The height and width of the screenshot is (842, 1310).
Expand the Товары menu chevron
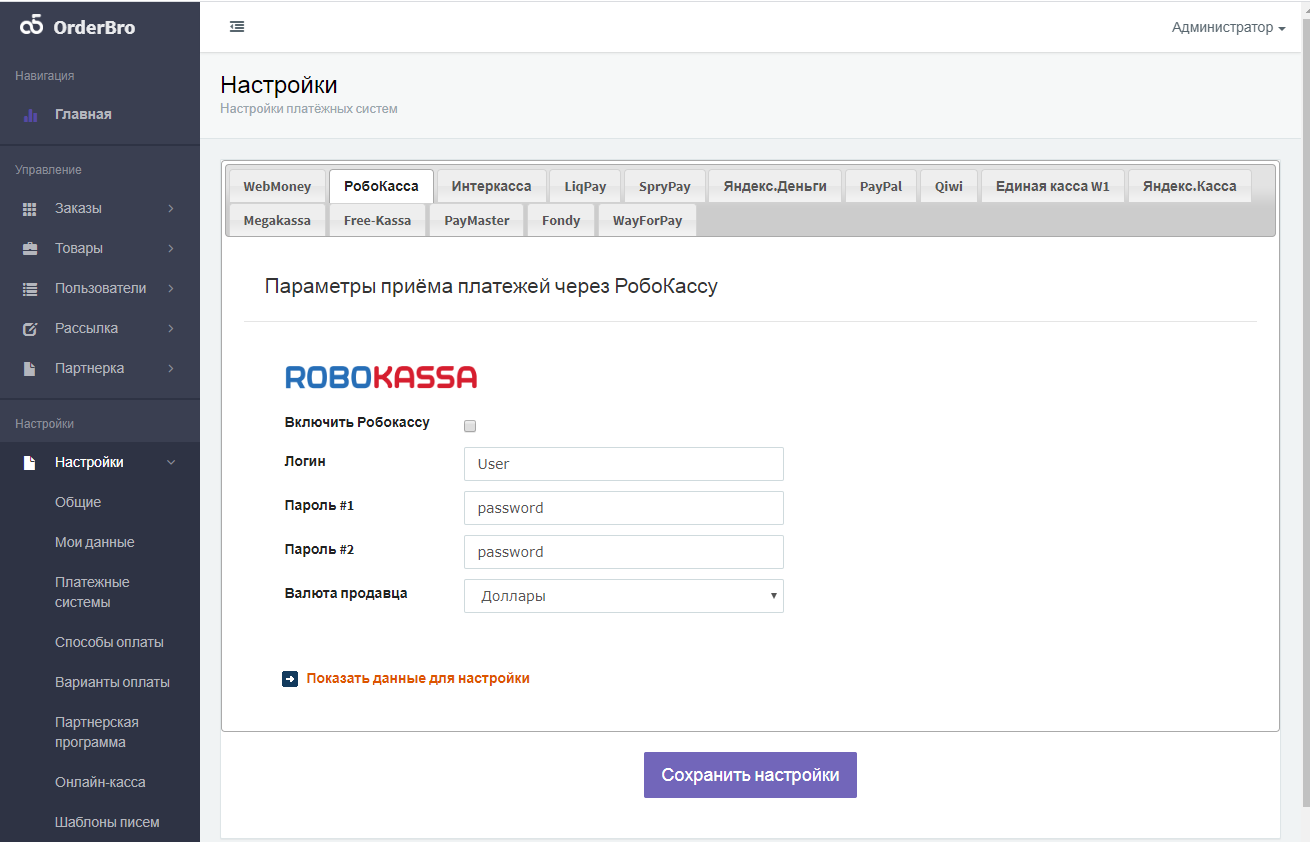pos(171,249)
